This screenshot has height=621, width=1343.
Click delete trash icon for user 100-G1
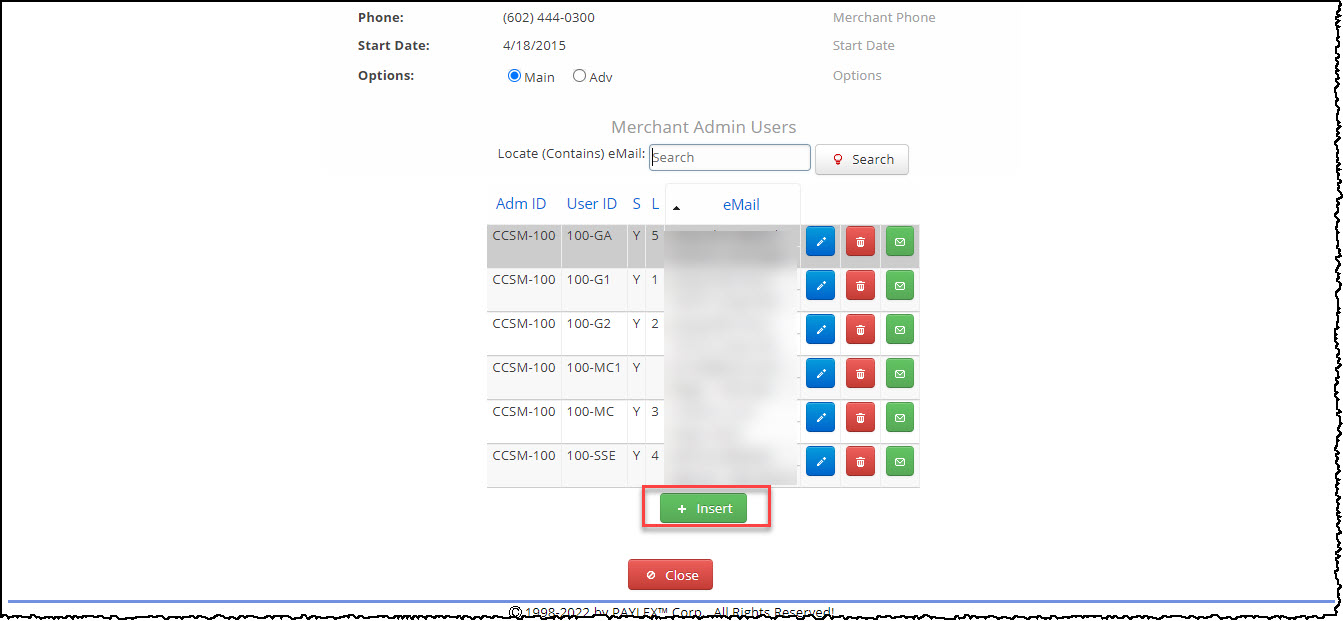(x=860, y=286)
